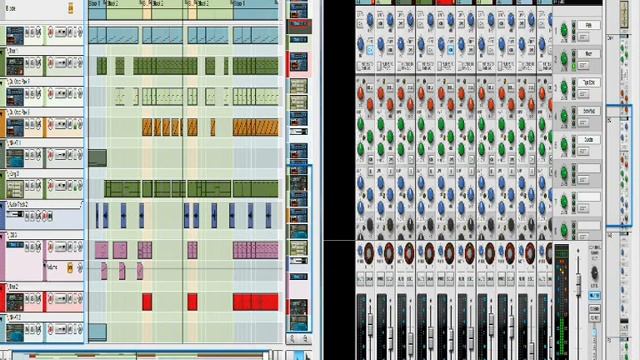Mute the pink track
The height and width of the screenshot is (360, 640).
(x=27, y=247)
